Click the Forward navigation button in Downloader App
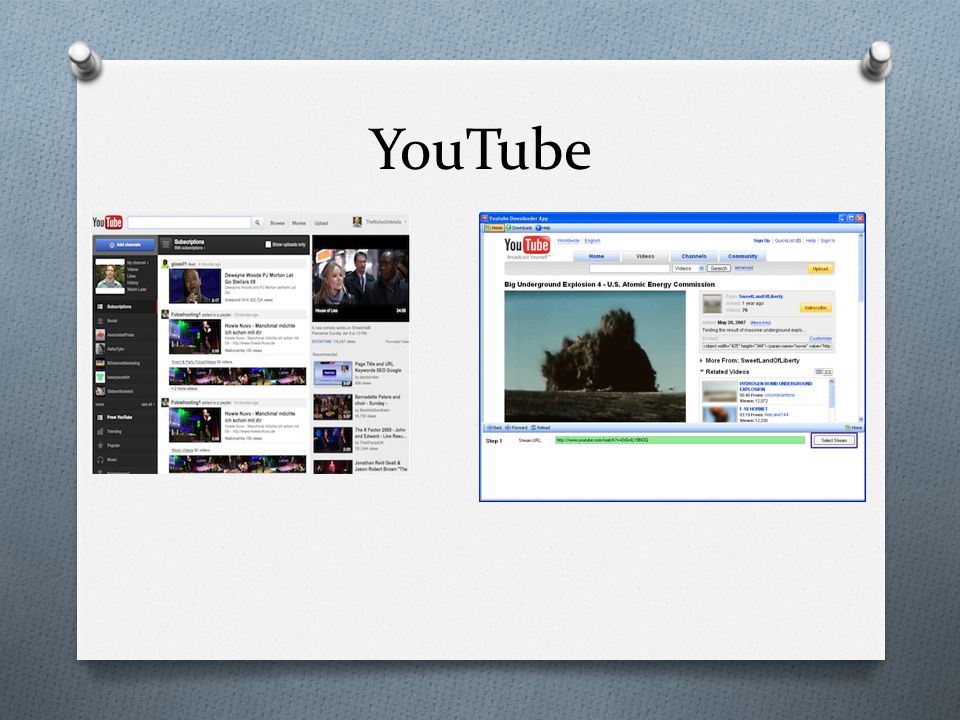960x720 pixels. [516, 428]
